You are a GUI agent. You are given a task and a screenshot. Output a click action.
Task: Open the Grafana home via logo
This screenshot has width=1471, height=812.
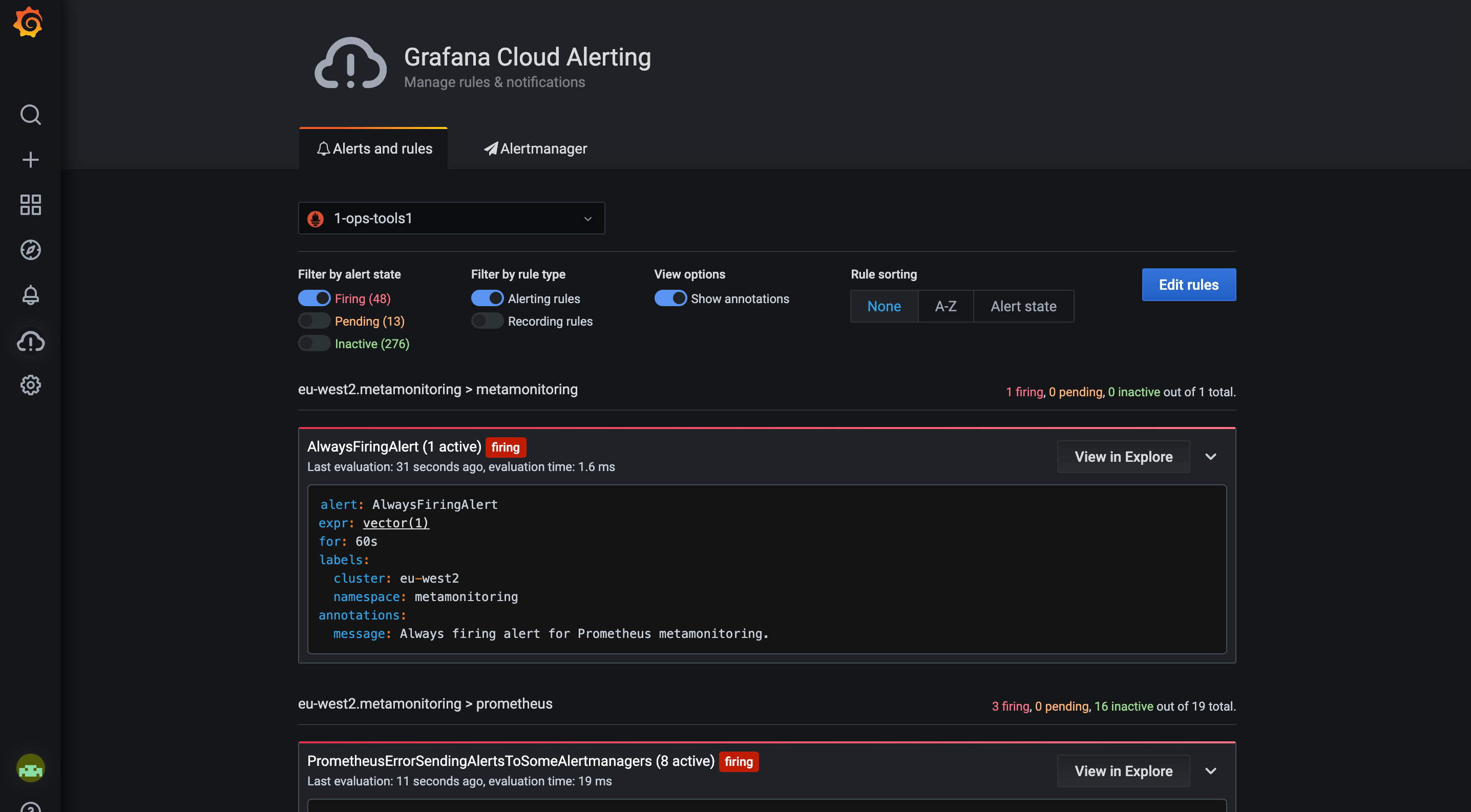[x=30, y=22]
